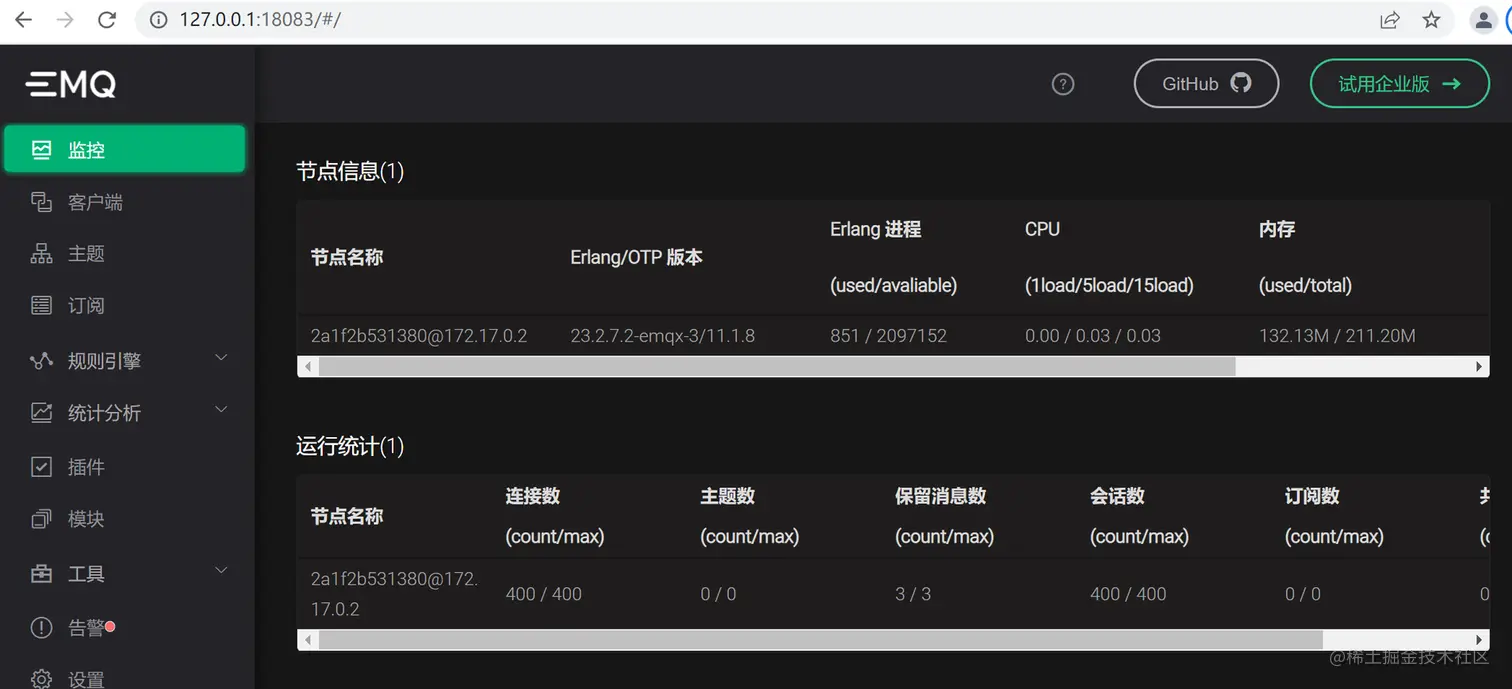The height and width of the screenshot is (689, 1512).
Task: Open the GitHub link button
Action: [x=1205, y=83]
